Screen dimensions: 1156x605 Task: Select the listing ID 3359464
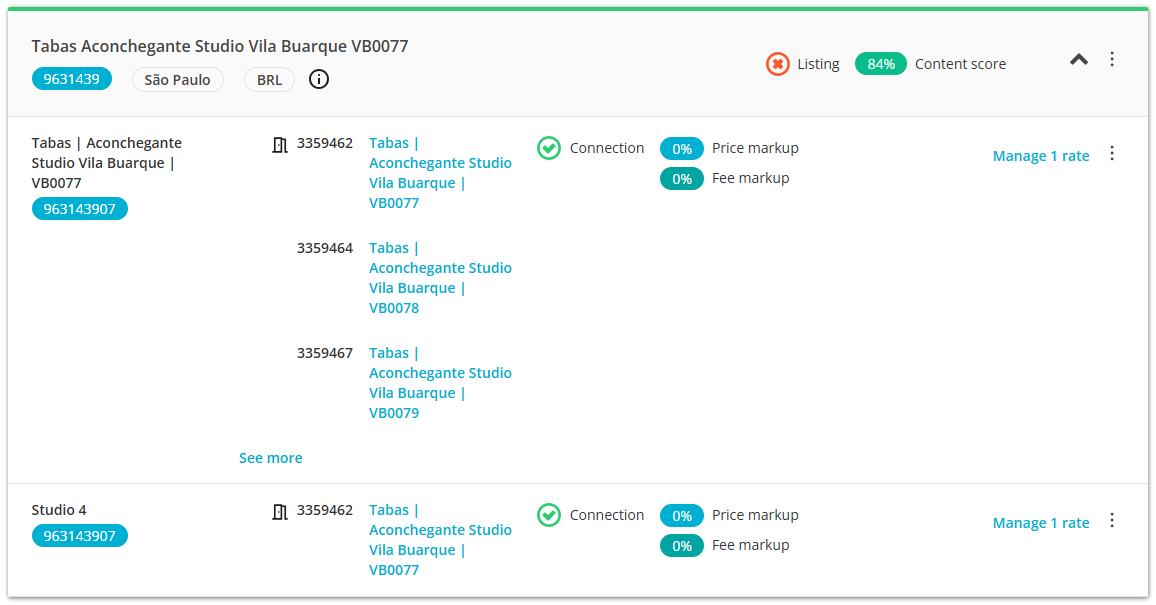(325, 248)
